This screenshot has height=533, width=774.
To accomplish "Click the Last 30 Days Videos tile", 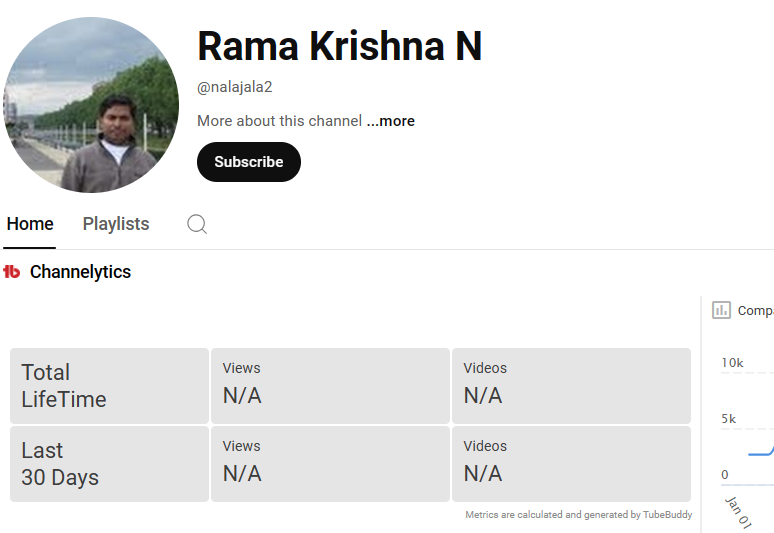I will click(x=571, y=464).
